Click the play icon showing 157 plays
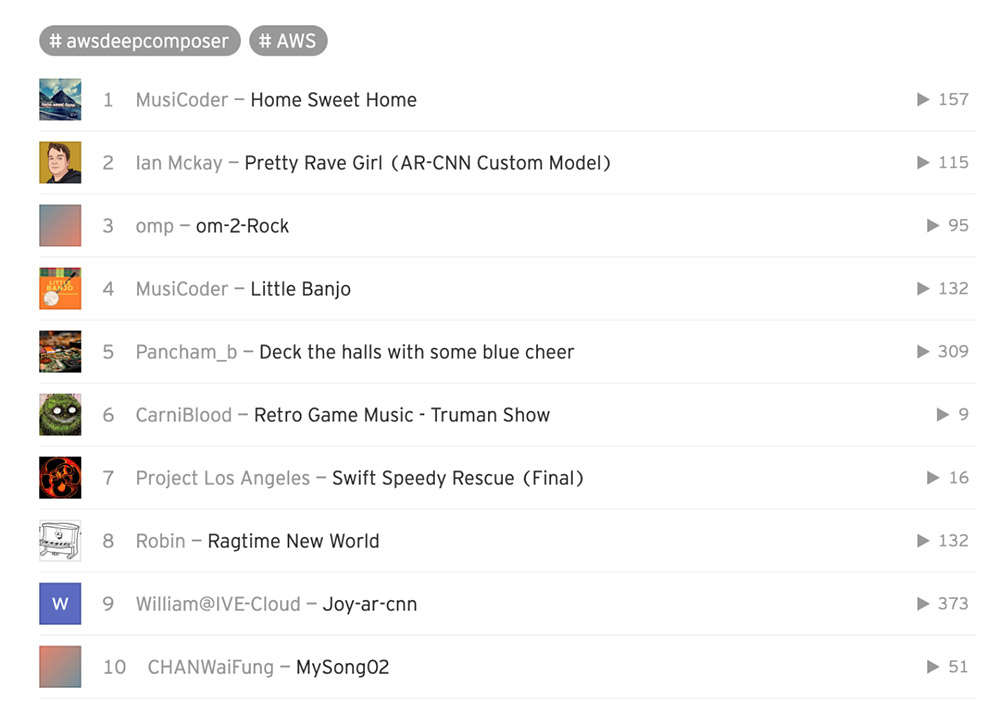 [x=923, y=100]
